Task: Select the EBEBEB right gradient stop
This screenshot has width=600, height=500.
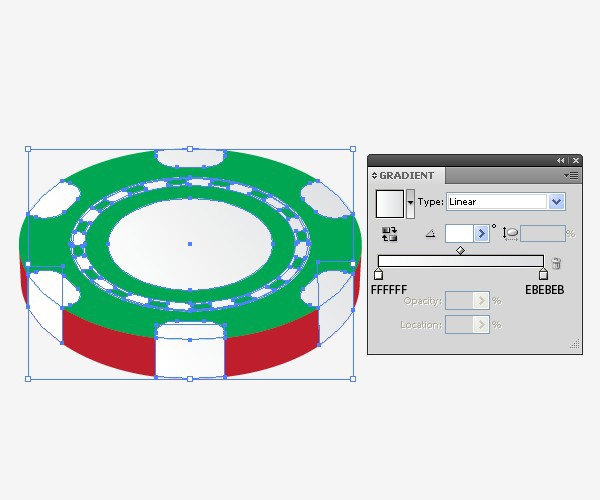Action: pyautogui.click(x=543, y=273)
